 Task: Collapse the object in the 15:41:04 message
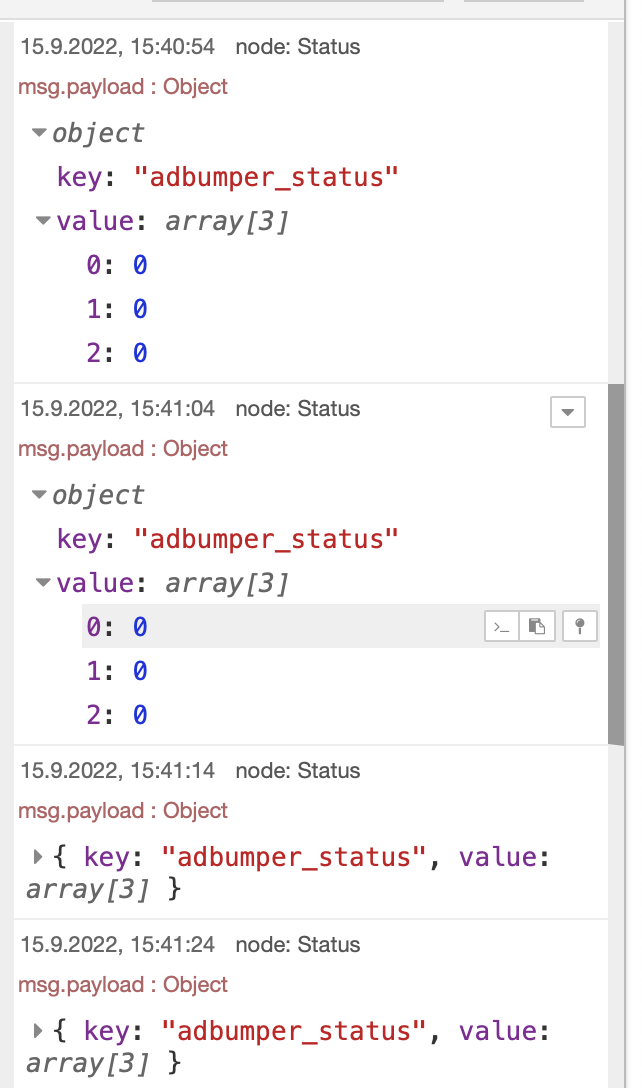tap(39, 494)
